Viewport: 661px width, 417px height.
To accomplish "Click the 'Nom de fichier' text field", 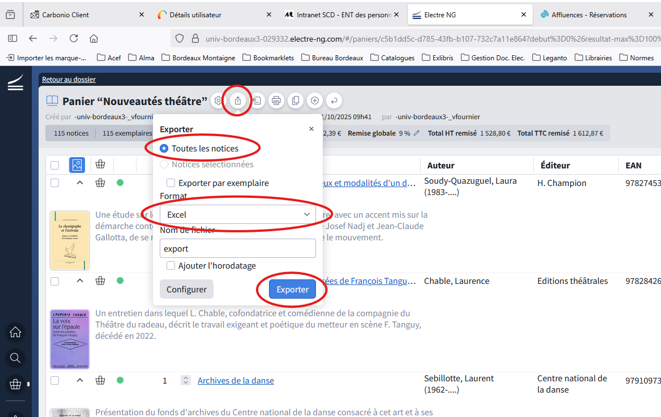I will pyautogui.click(x=238, y=249).
